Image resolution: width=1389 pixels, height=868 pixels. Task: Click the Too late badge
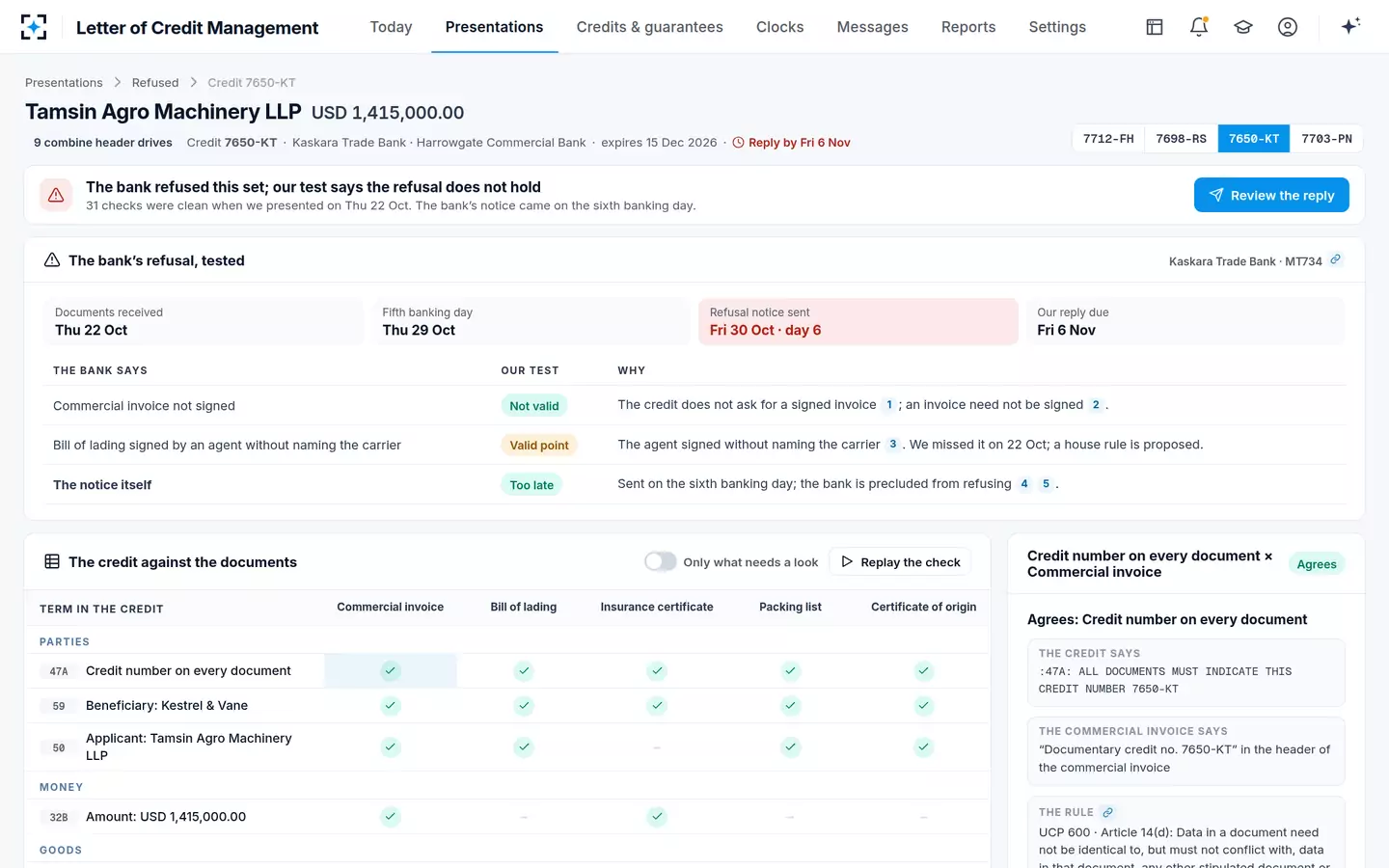coord(531,485)
